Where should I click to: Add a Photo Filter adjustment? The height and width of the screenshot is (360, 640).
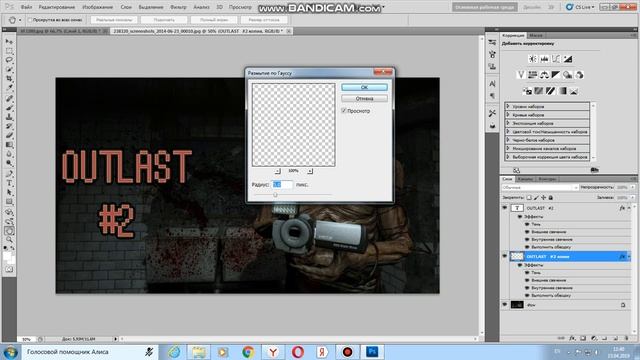point(567,75)
